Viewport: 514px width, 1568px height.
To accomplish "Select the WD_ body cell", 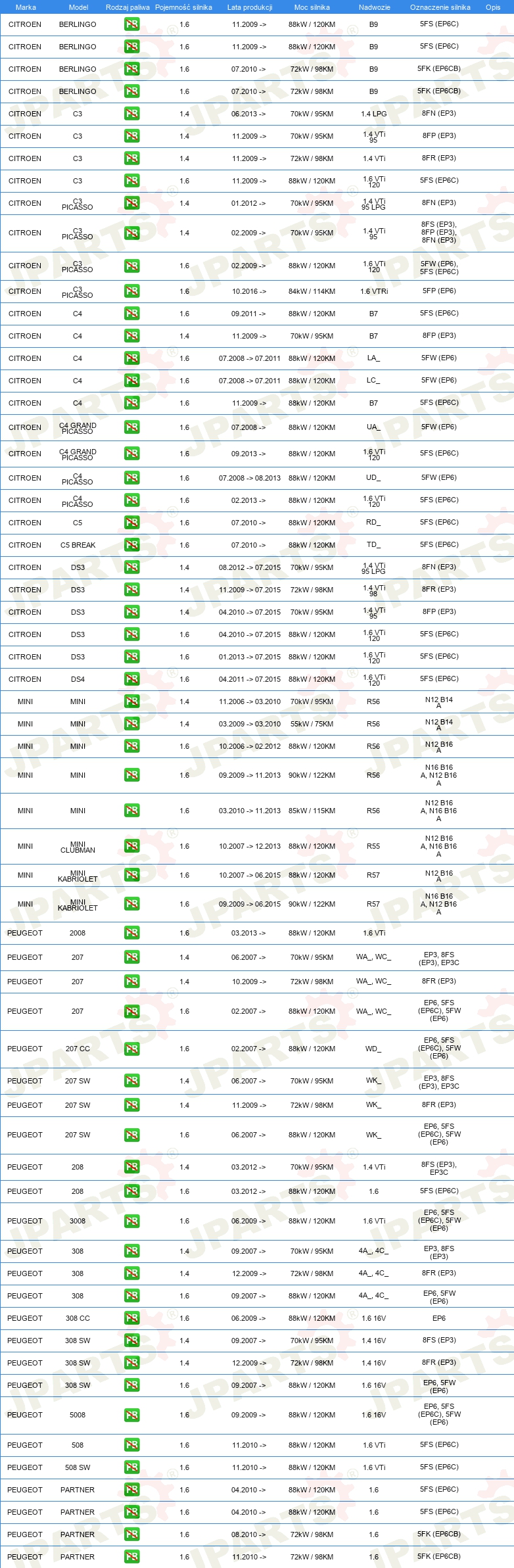I will pos(373,1049).
